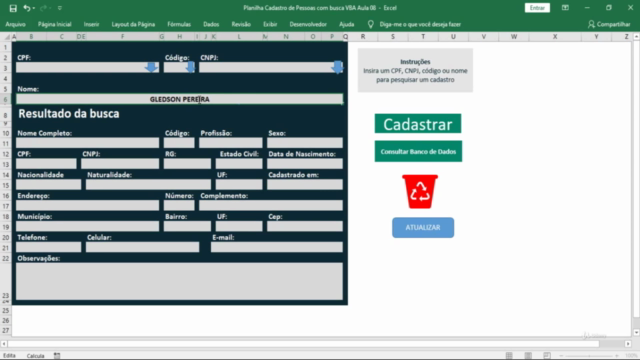Select the Cep field
Viewport: 640px width, 360px height.
click(x=305, y=226)
